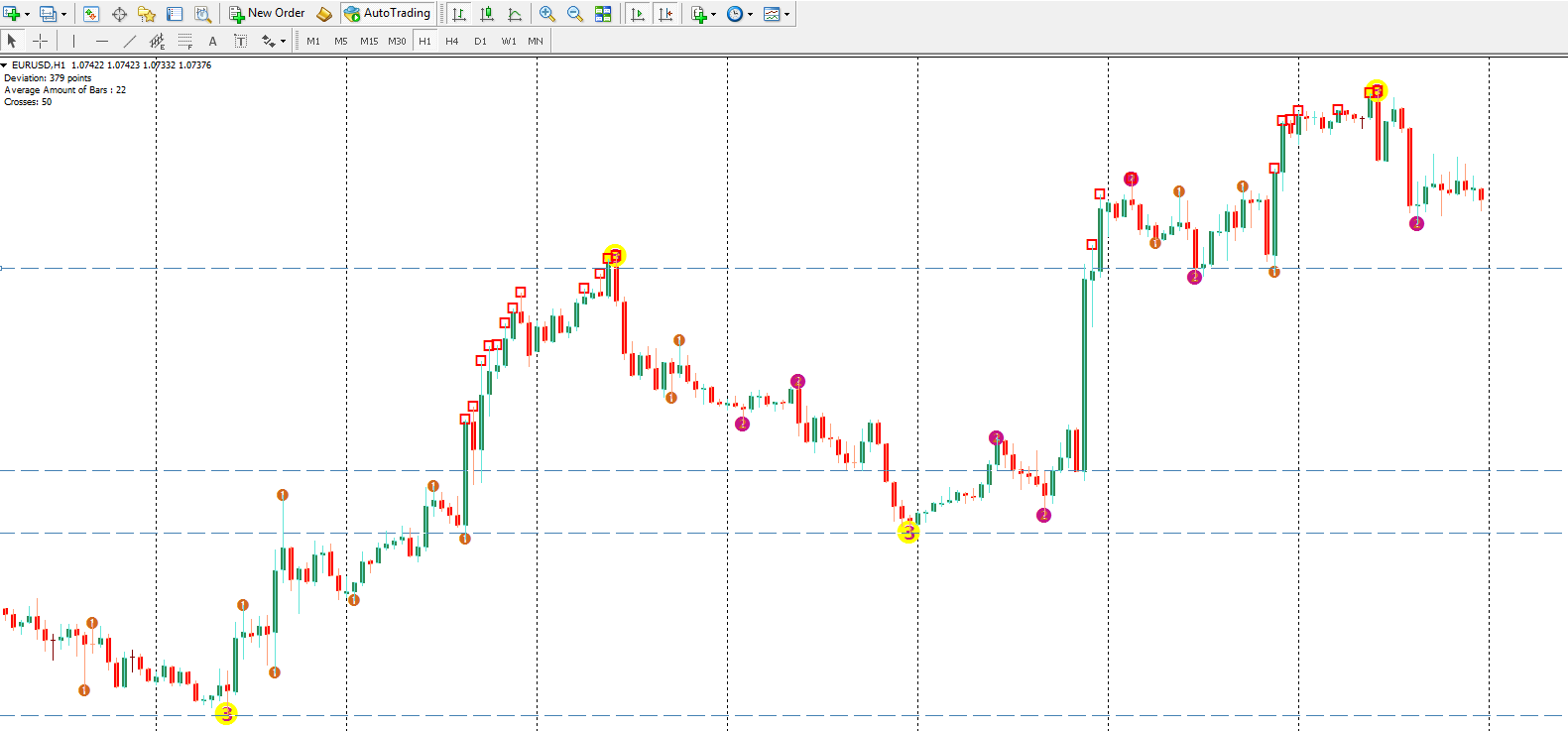The width and height of the screenshot is (1568, 731).
Task: Switch to line chart mode
Action: point(515,14)
